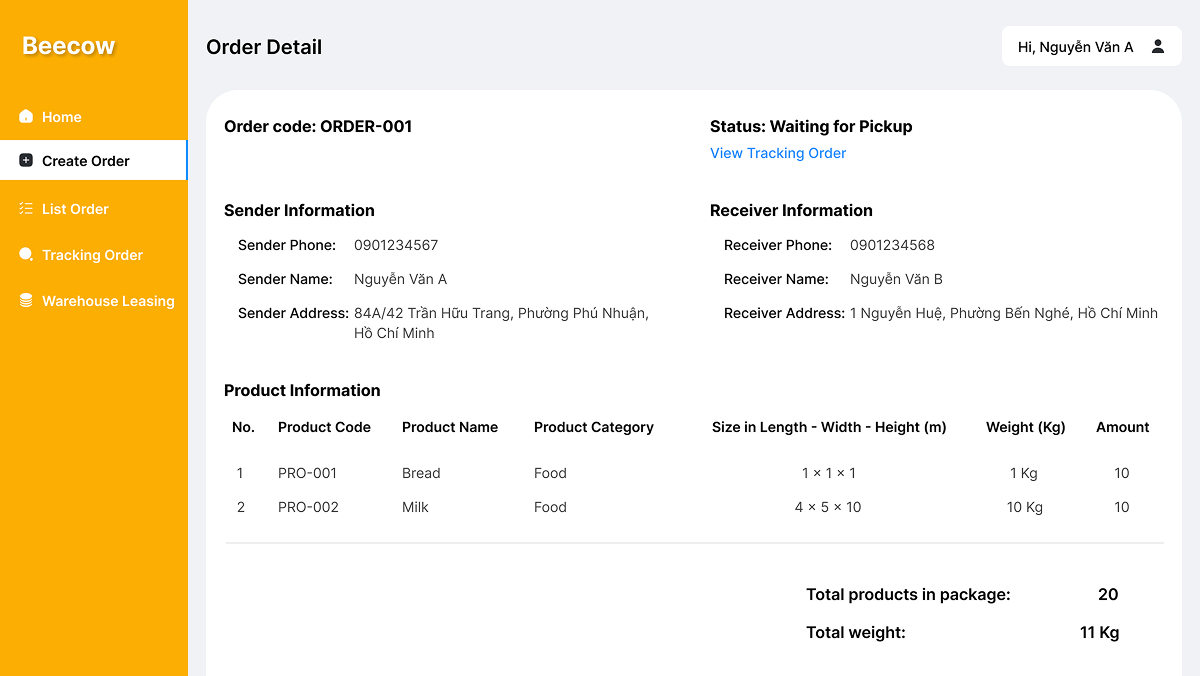Follow the View Tracking Order link
Image resolution: width=1200 pixels, height=676 pixels.
coord(778,153)
